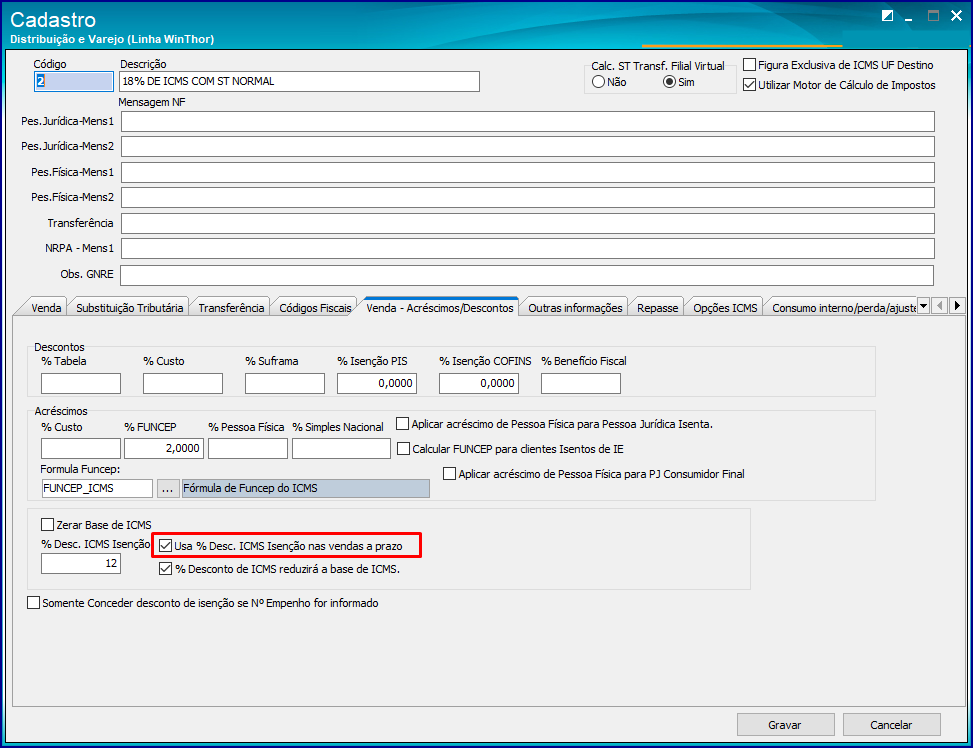The height and width of the screenshot is (748, 973).
Task: Toggle Figura Exclusiva de ICMS UF Destino
Action: [838, 65]
